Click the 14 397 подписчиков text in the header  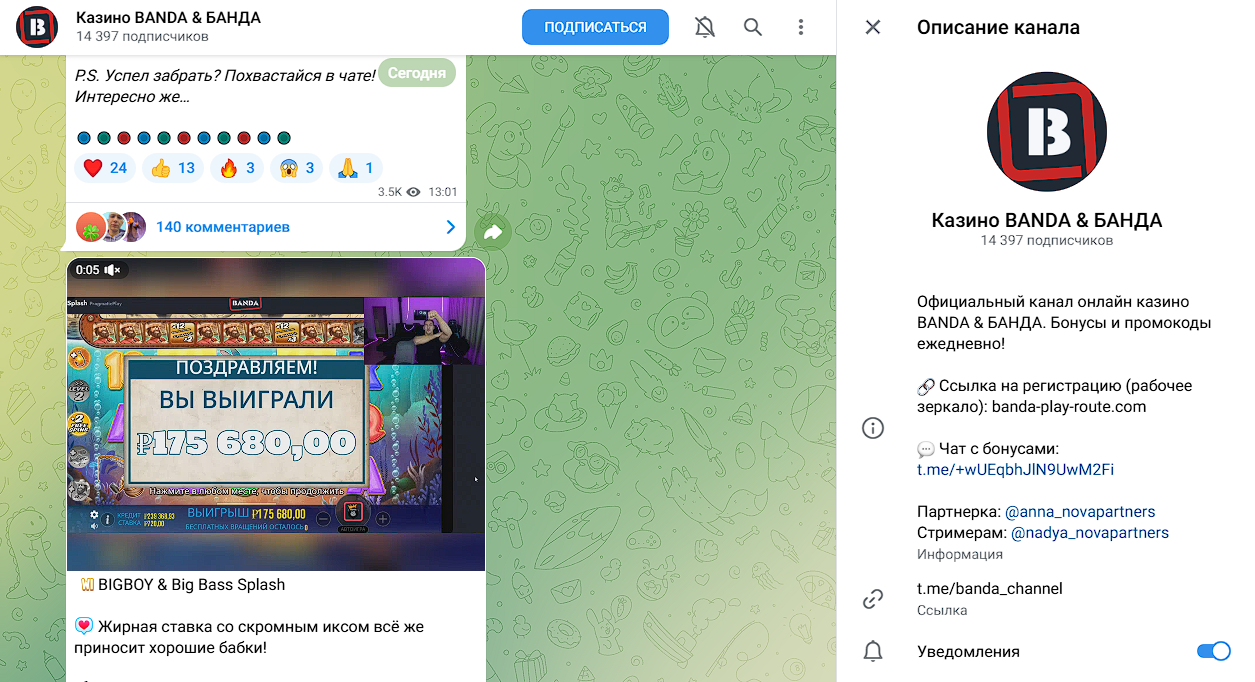point(142,37)
